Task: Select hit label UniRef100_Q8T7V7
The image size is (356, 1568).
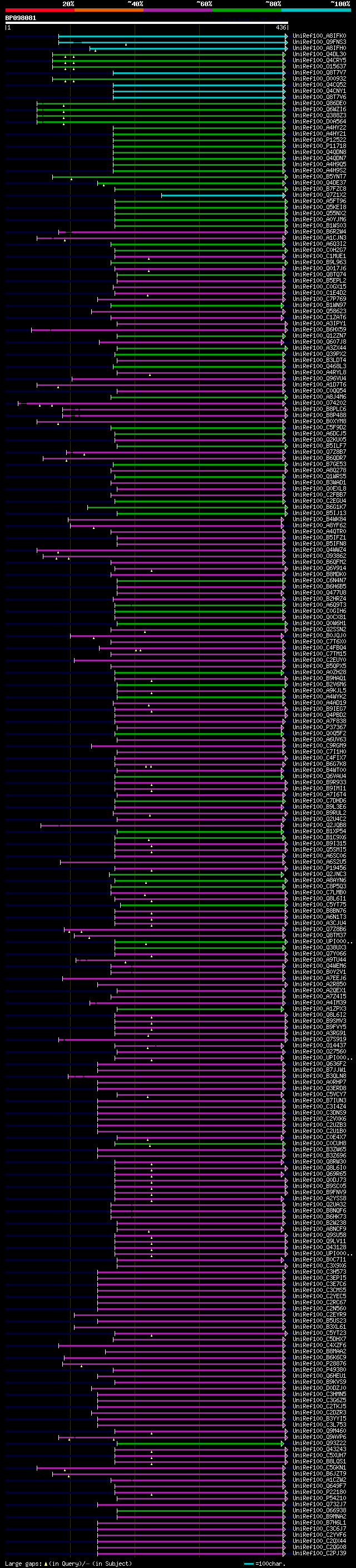Action: pos(319,72)
